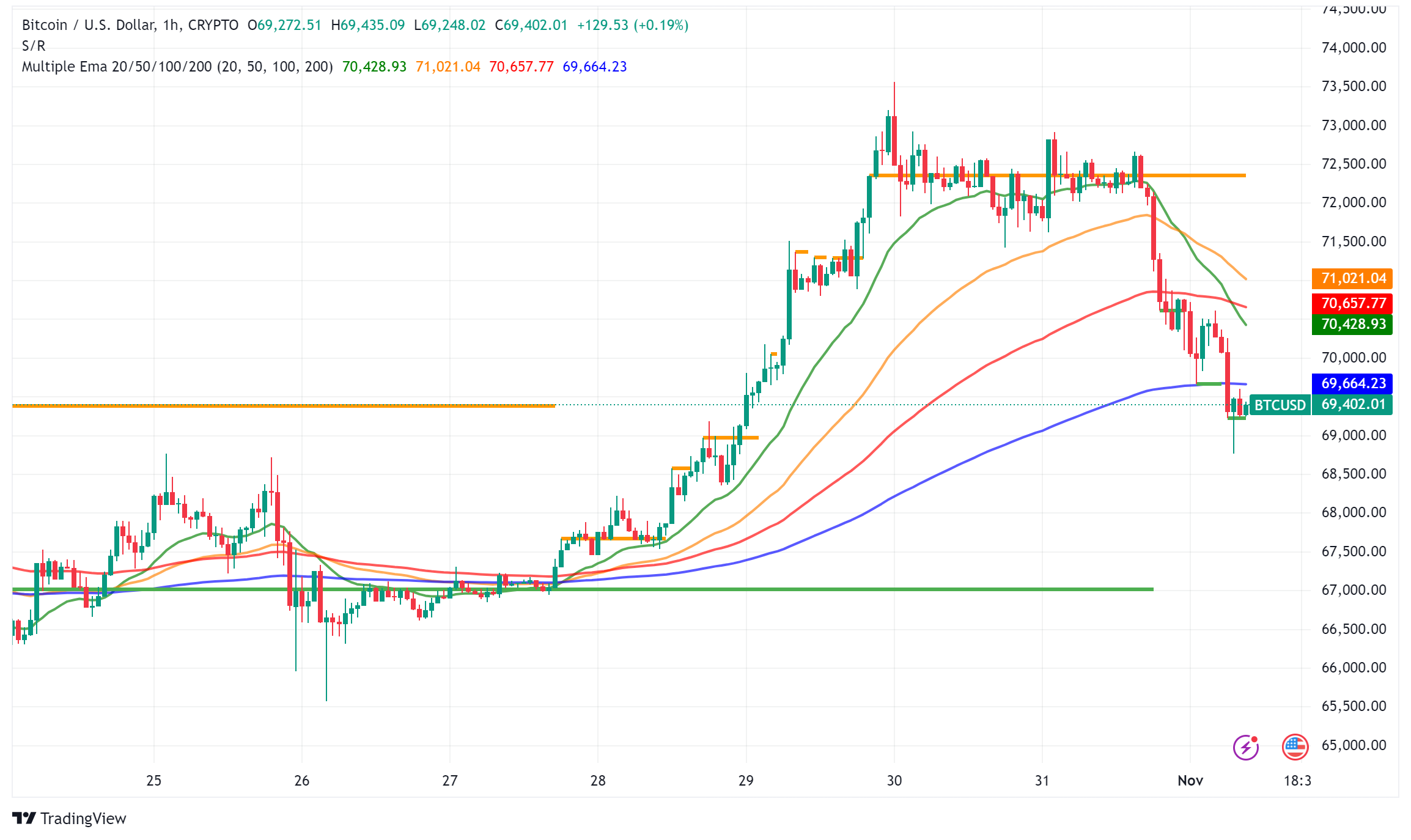The image size is (1411, 840).
Task: Click the 66,000.00 price scale label
Action: (1354, 668)
